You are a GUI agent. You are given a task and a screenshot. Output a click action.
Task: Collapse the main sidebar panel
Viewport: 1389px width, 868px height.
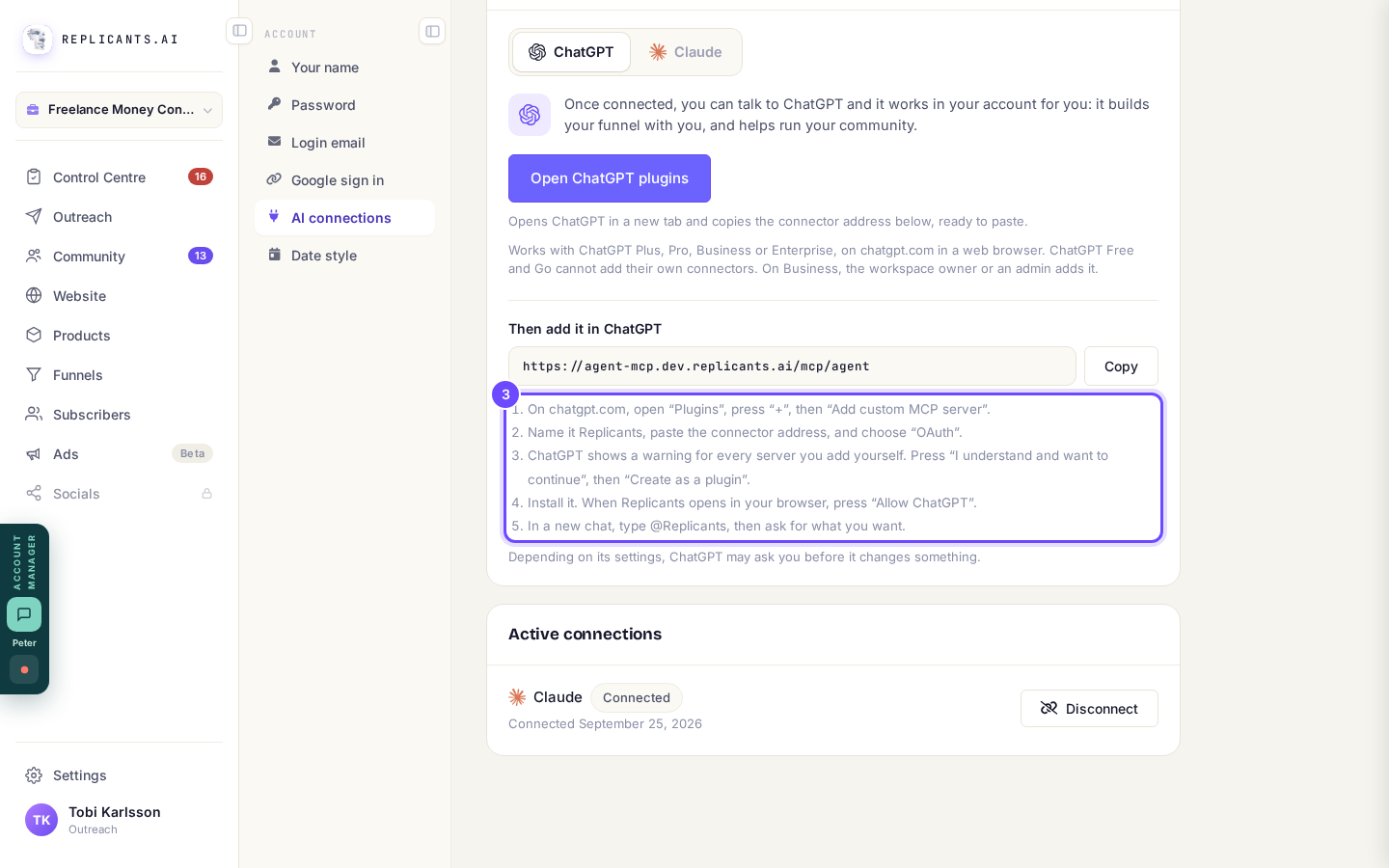pos(239,31)
